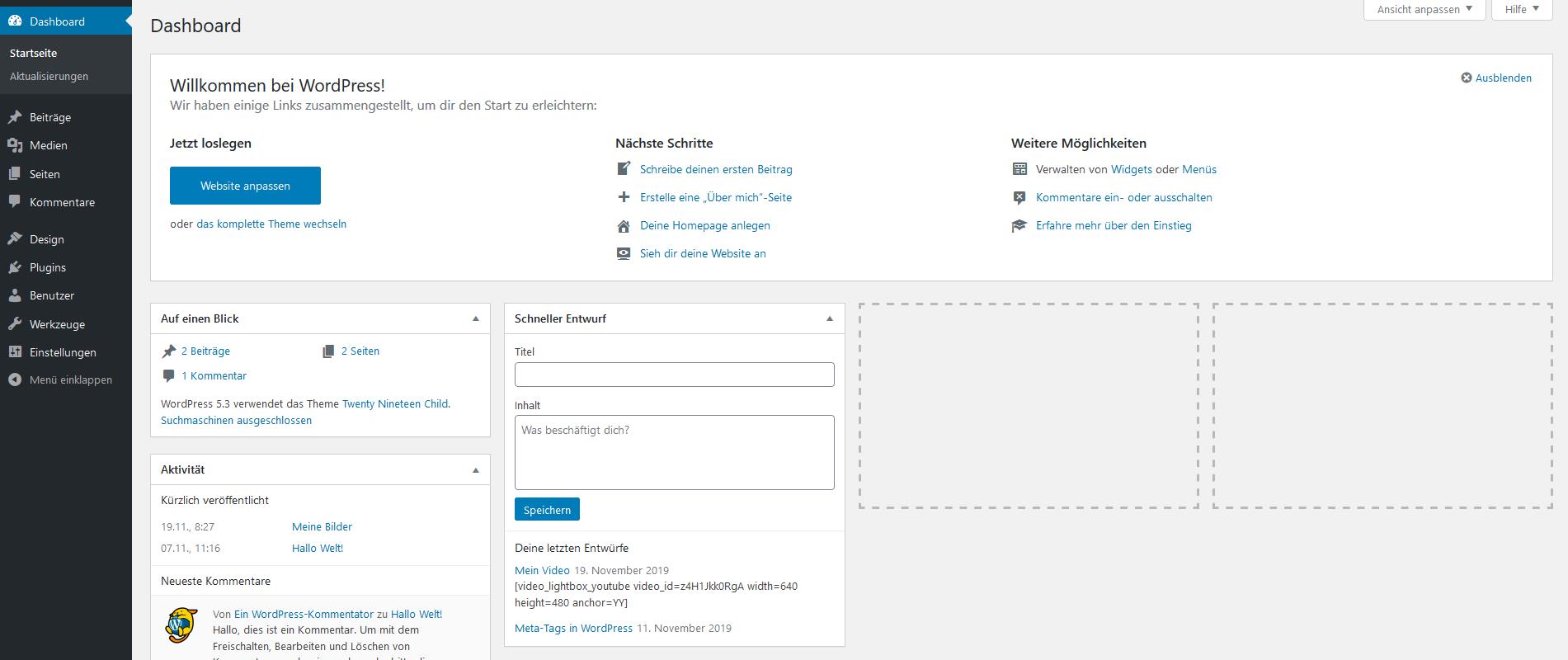Click the Website anpassen button
The height and width of the screenshot is (660, 1568).
(x=245, y=186)
